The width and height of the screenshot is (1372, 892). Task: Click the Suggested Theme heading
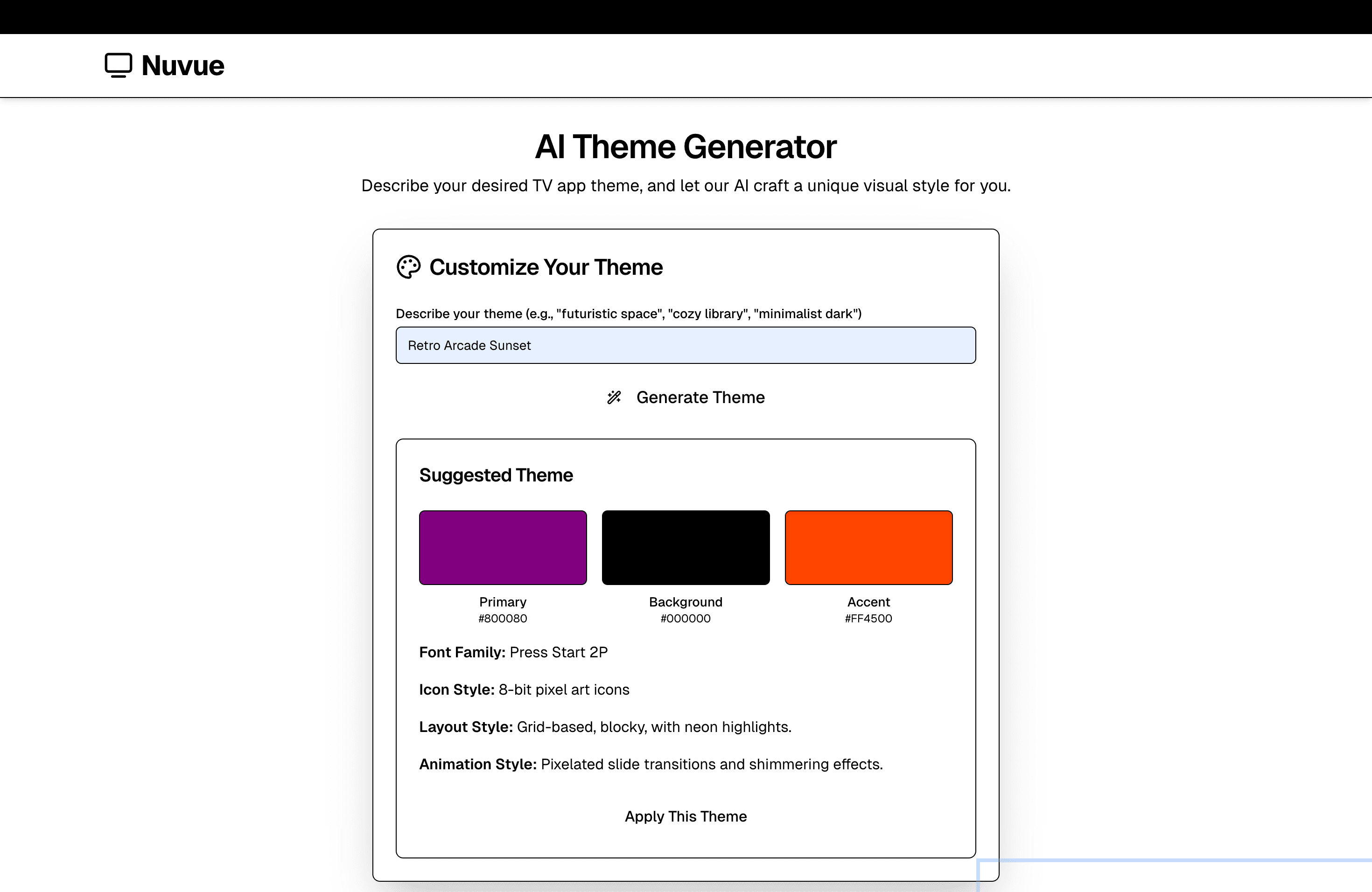(x=496, y=475)
